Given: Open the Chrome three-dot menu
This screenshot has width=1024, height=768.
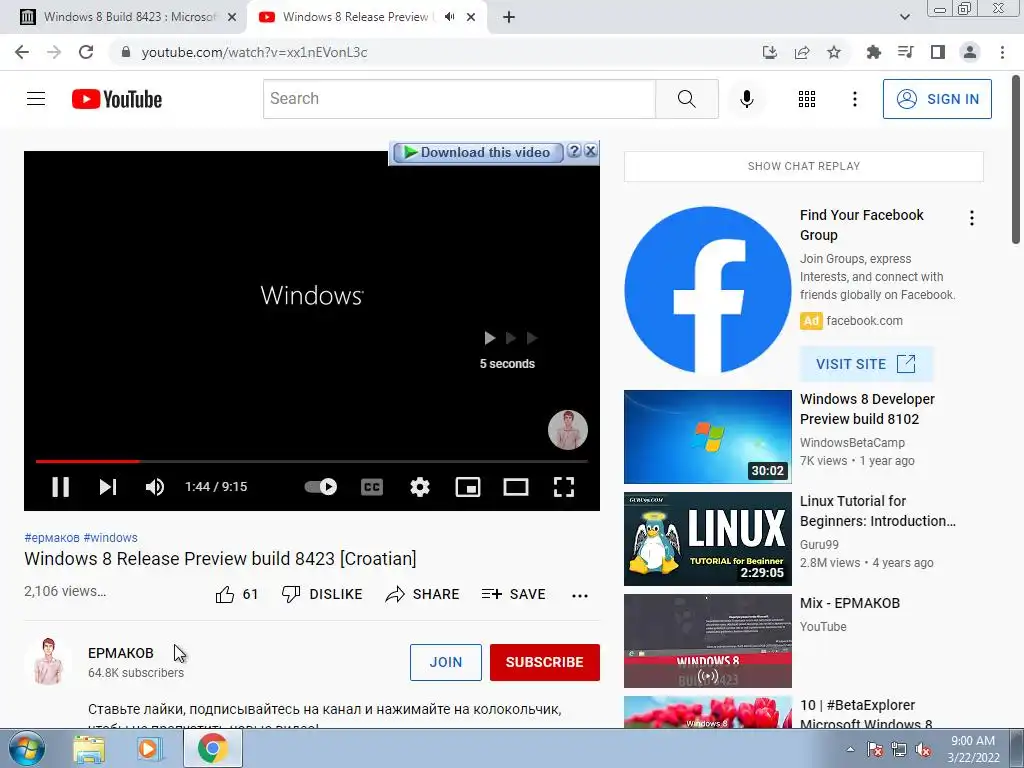Looking at the screenshot, I should [1002, 52].
